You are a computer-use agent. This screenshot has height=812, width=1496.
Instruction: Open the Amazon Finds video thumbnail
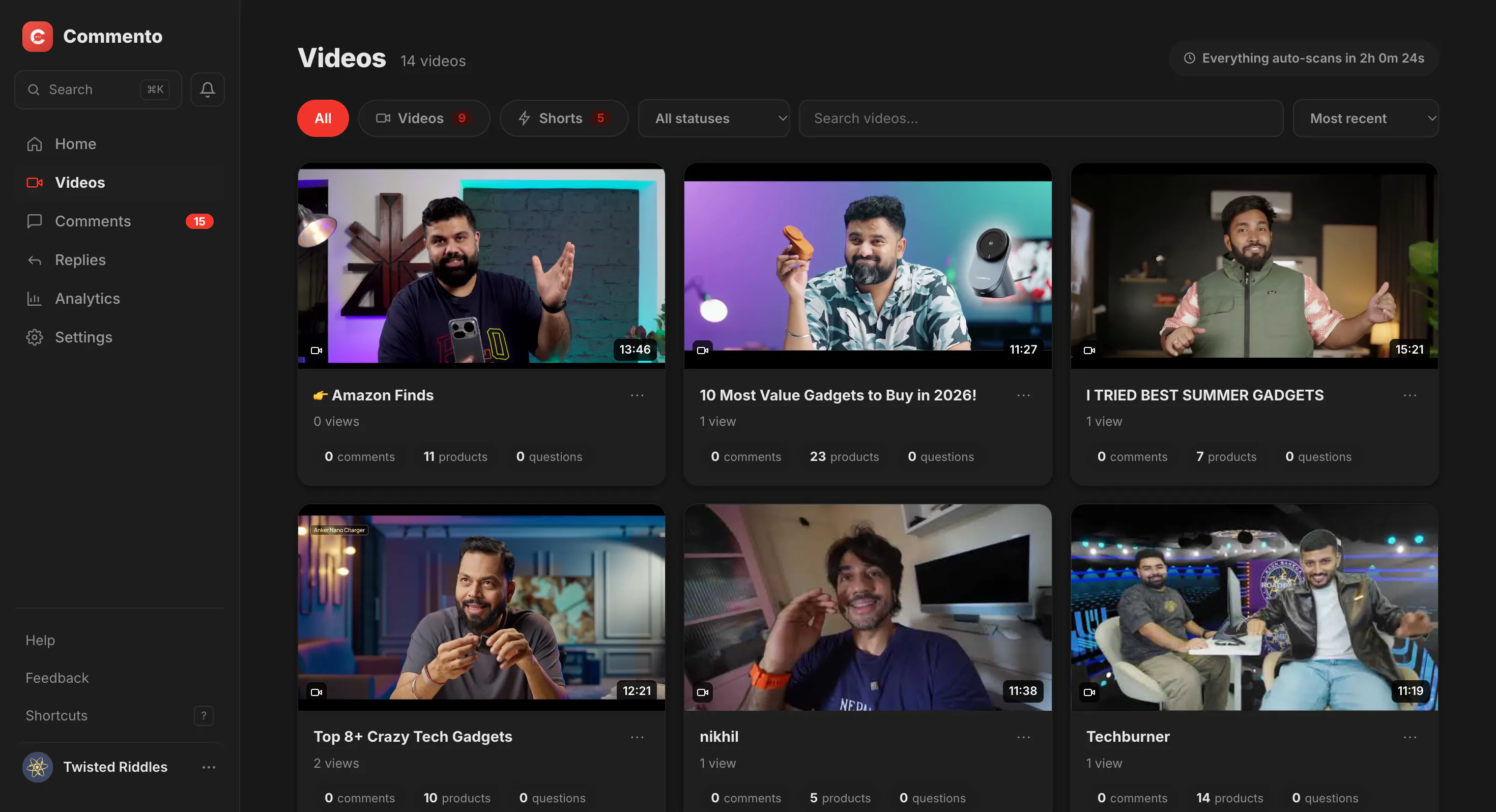point(481,266)
